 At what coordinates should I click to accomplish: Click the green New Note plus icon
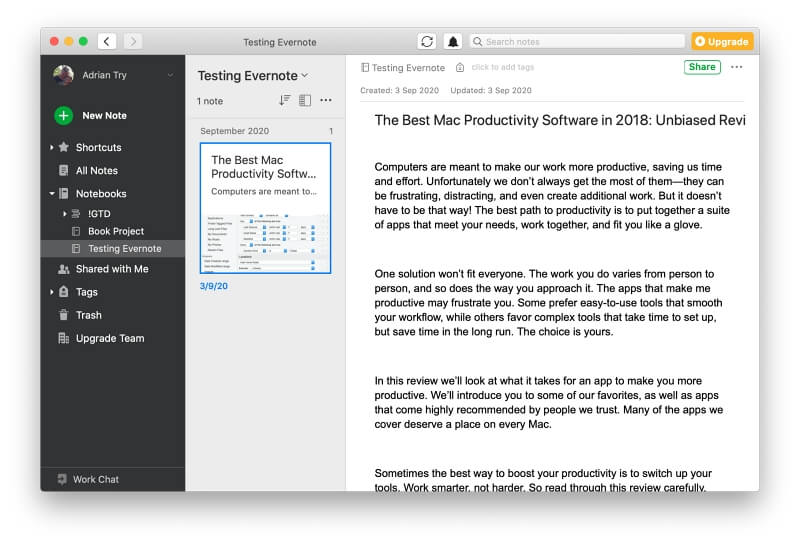point(64,115)
